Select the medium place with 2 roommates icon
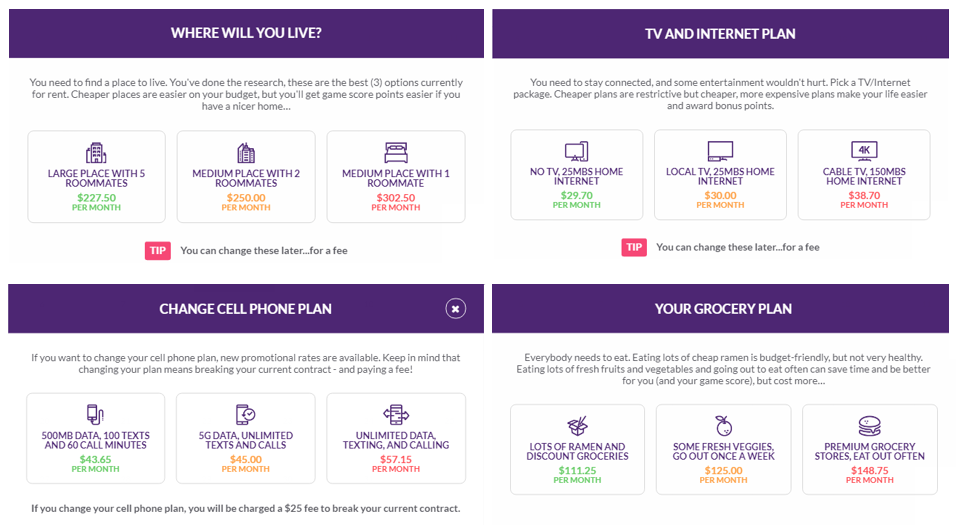 (246, 153)
